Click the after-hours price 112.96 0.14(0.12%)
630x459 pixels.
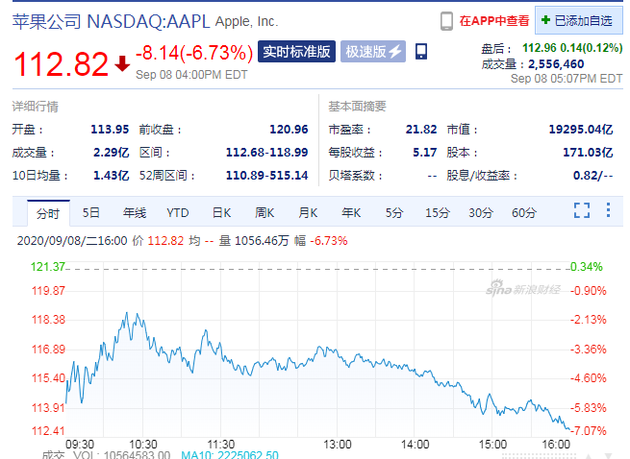[x=572, y=48]
